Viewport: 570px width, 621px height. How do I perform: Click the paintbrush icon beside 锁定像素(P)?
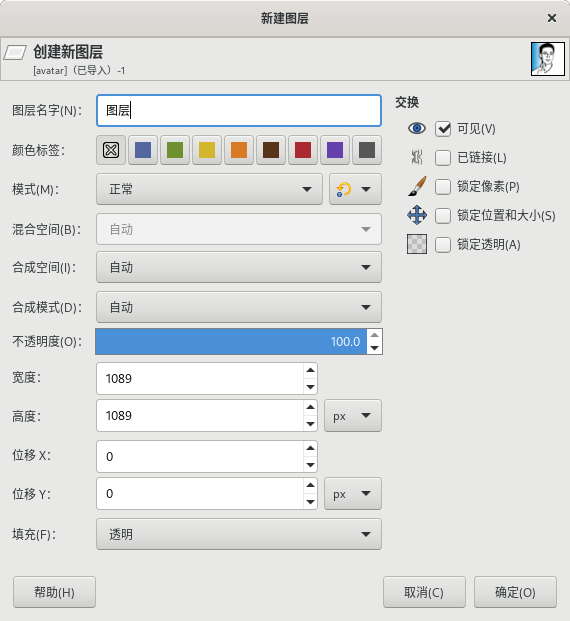417,186
